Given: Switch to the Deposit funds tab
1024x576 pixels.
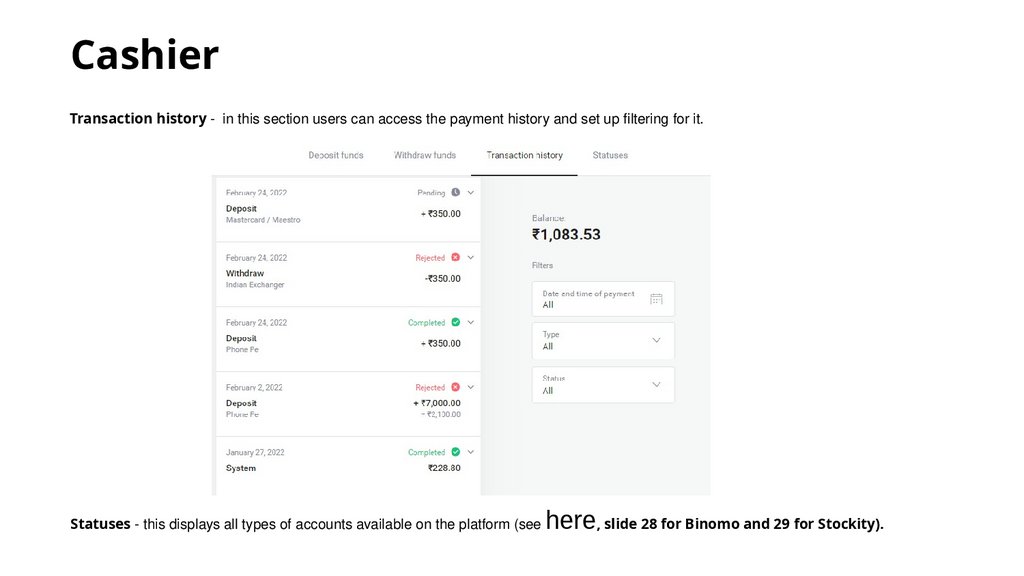Looking at the screenshot, I should point(336,156).
